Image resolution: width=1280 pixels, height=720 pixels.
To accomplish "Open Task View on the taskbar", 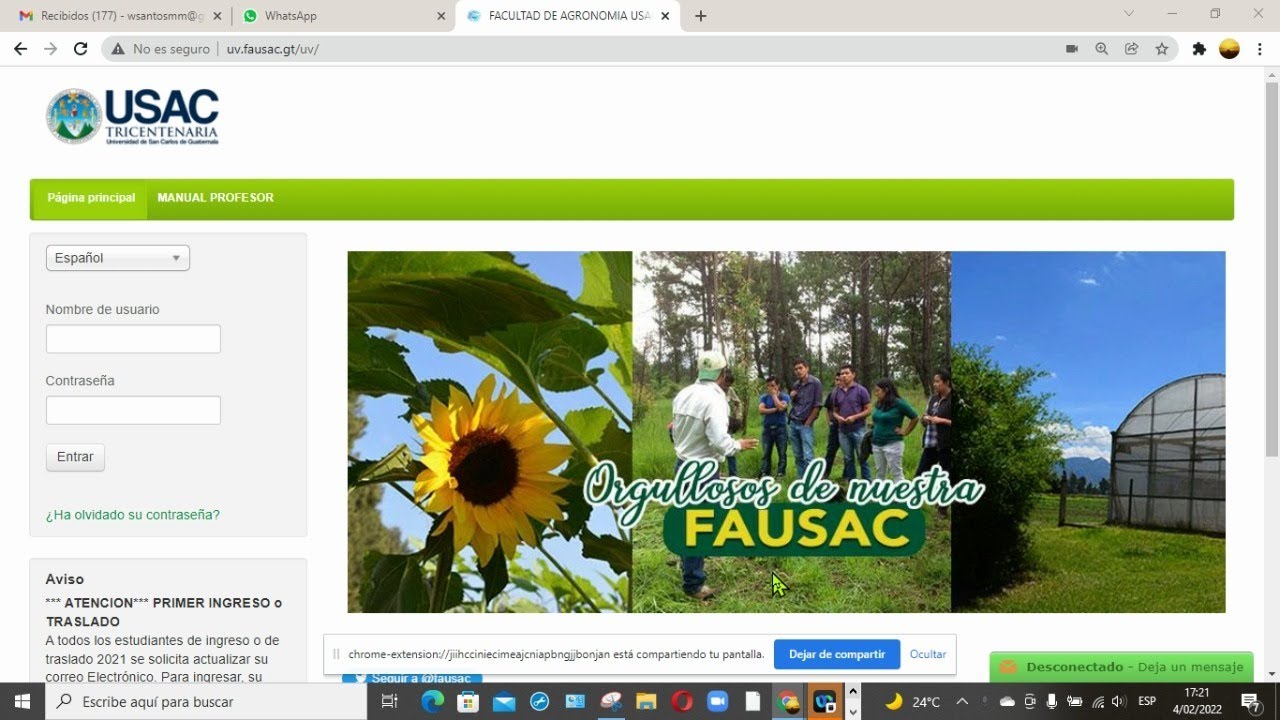I will tap(390, 701).
